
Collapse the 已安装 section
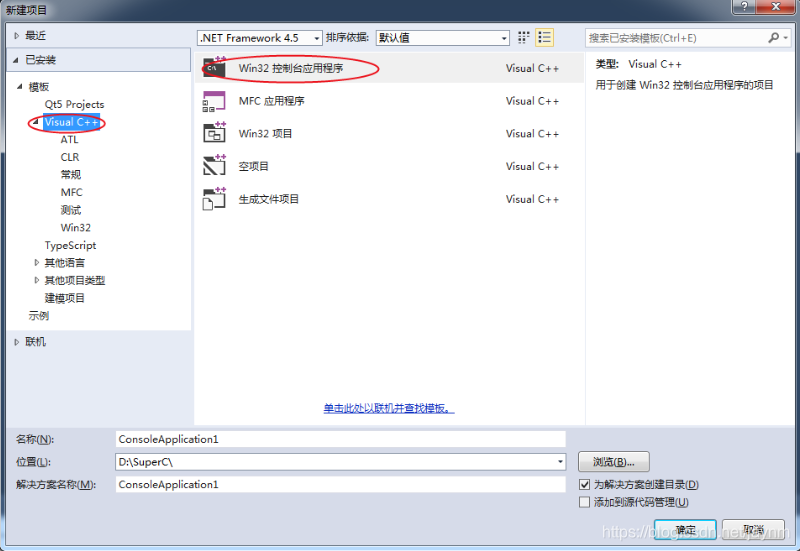pos(16,60)
